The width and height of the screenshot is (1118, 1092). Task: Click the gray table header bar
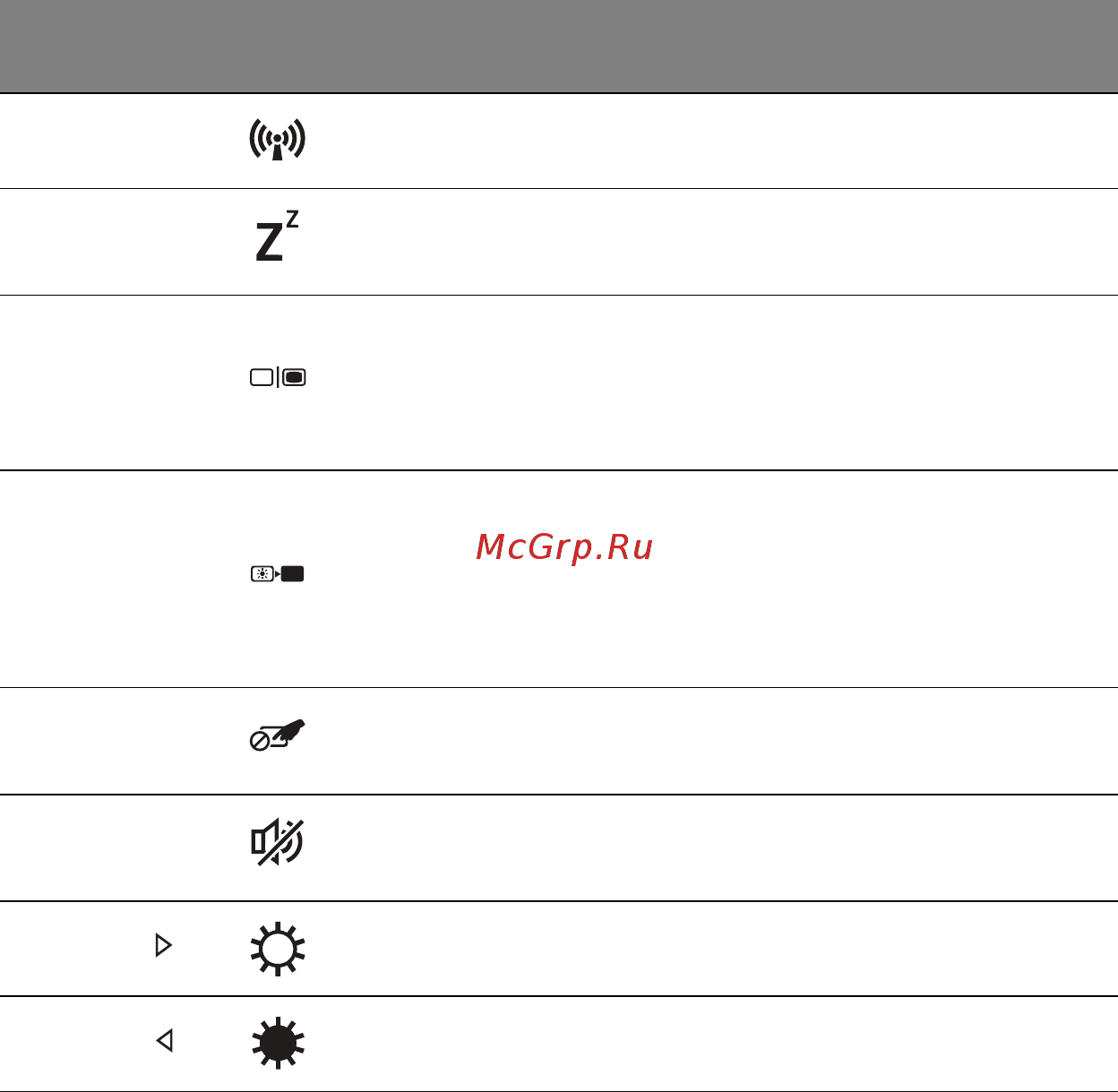click(x=559, y=46)
